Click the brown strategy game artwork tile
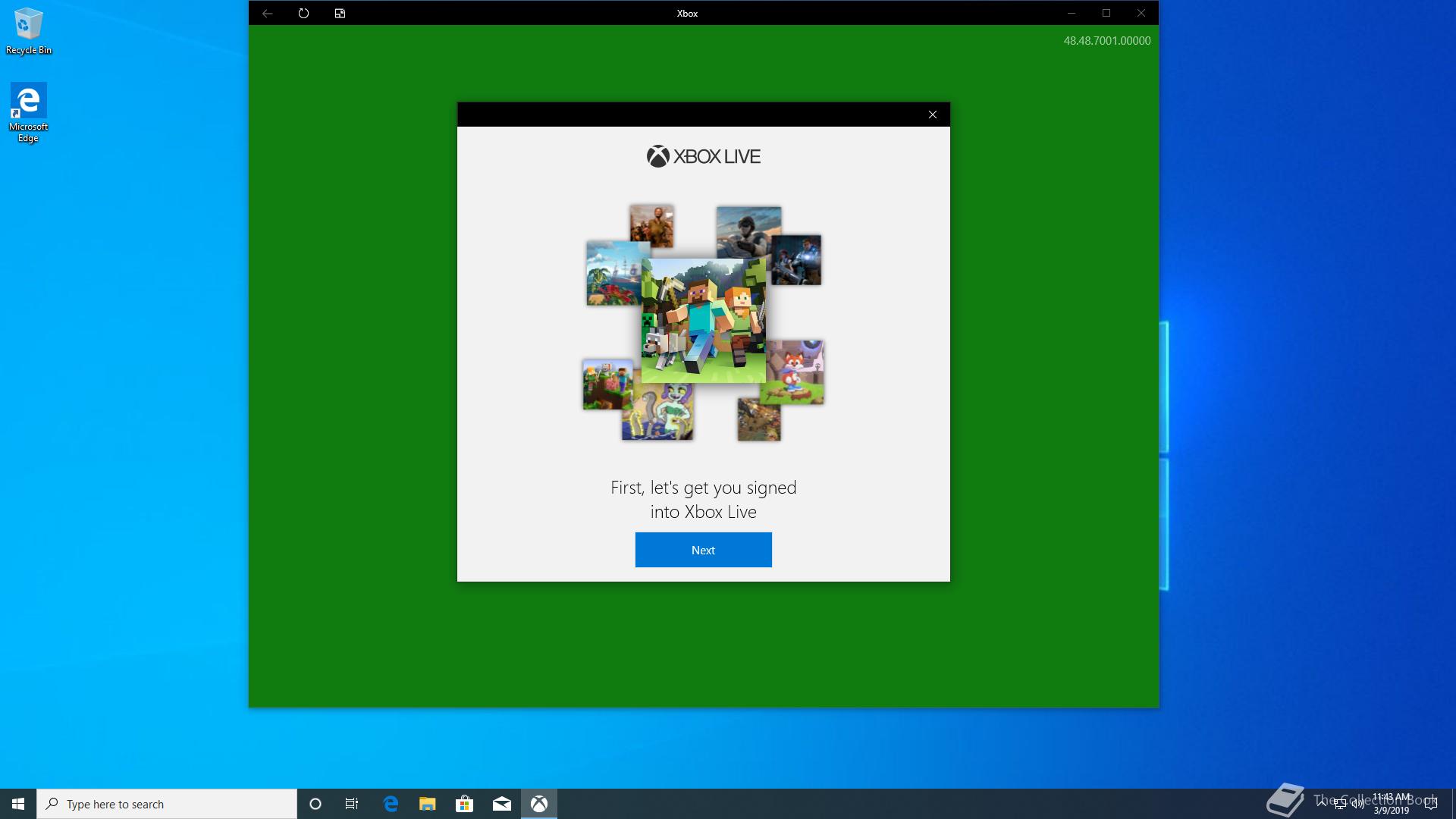Screen dimensions: 1456x819 click(759, 419)
